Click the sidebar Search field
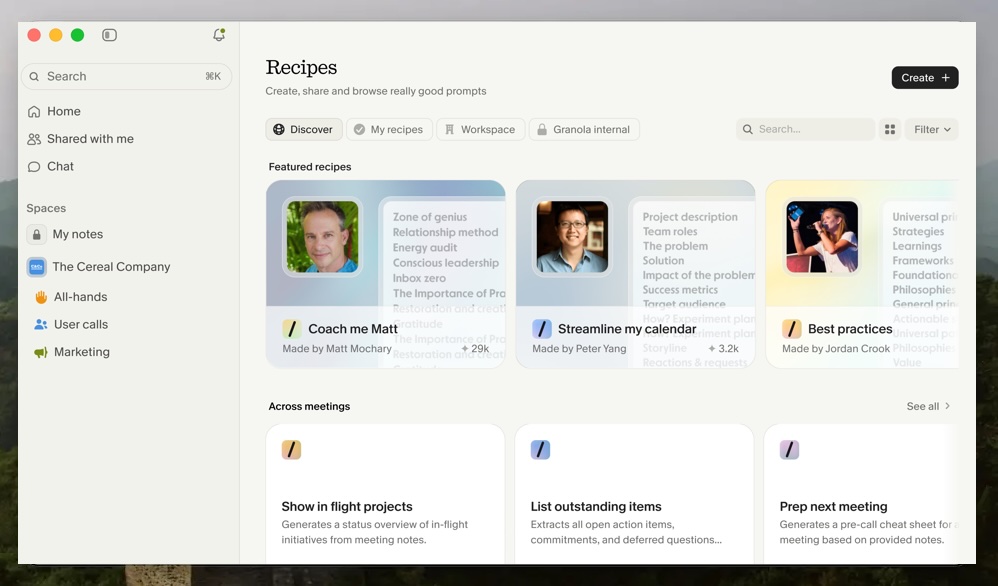 point(127,76)
